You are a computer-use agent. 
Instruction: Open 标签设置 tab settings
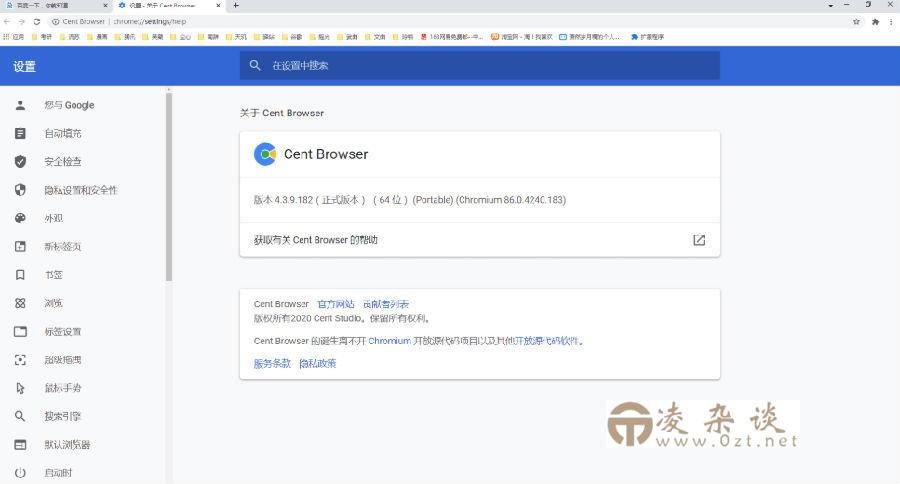63,331
